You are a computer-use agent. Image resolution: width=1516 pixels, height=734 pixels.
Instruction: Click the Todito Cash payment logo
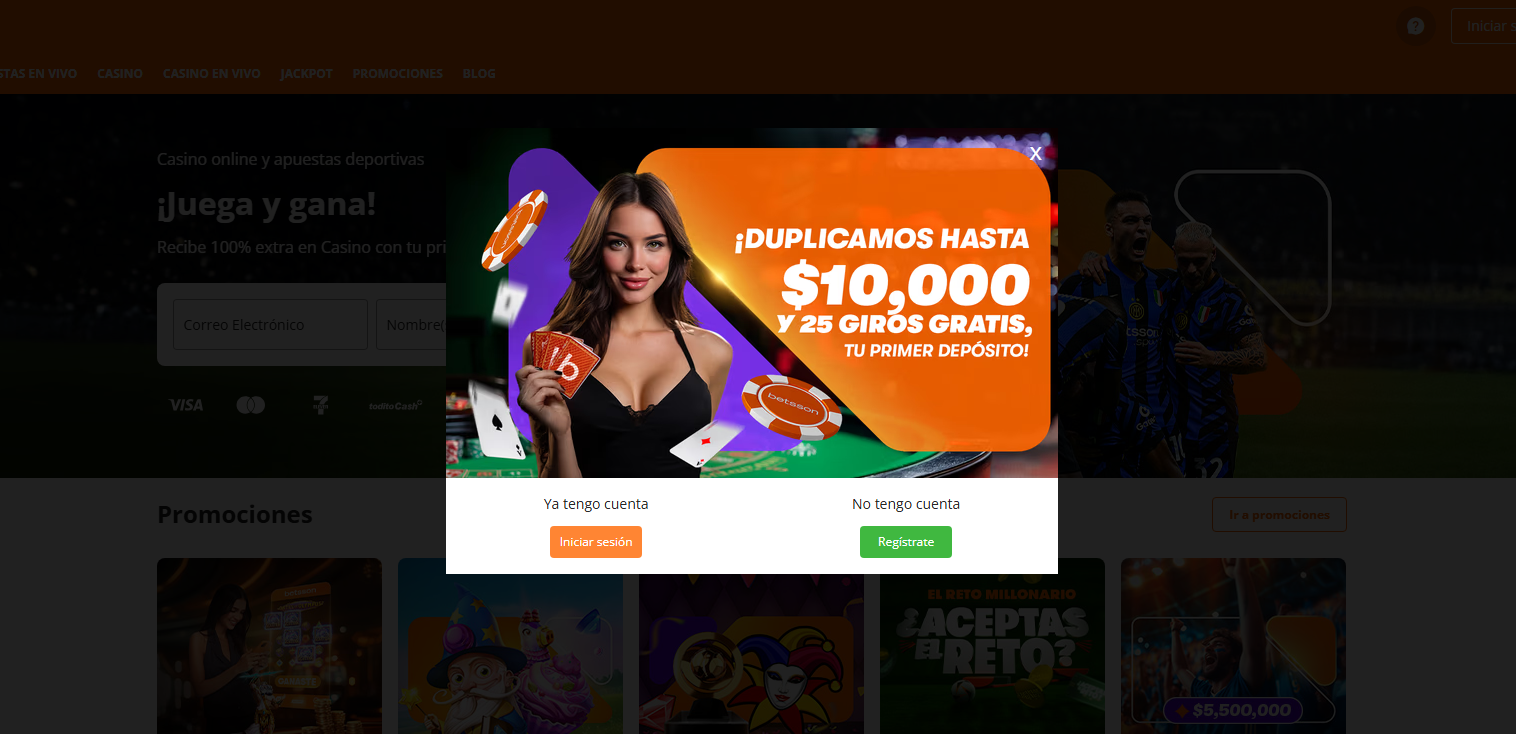coord(396,405)
